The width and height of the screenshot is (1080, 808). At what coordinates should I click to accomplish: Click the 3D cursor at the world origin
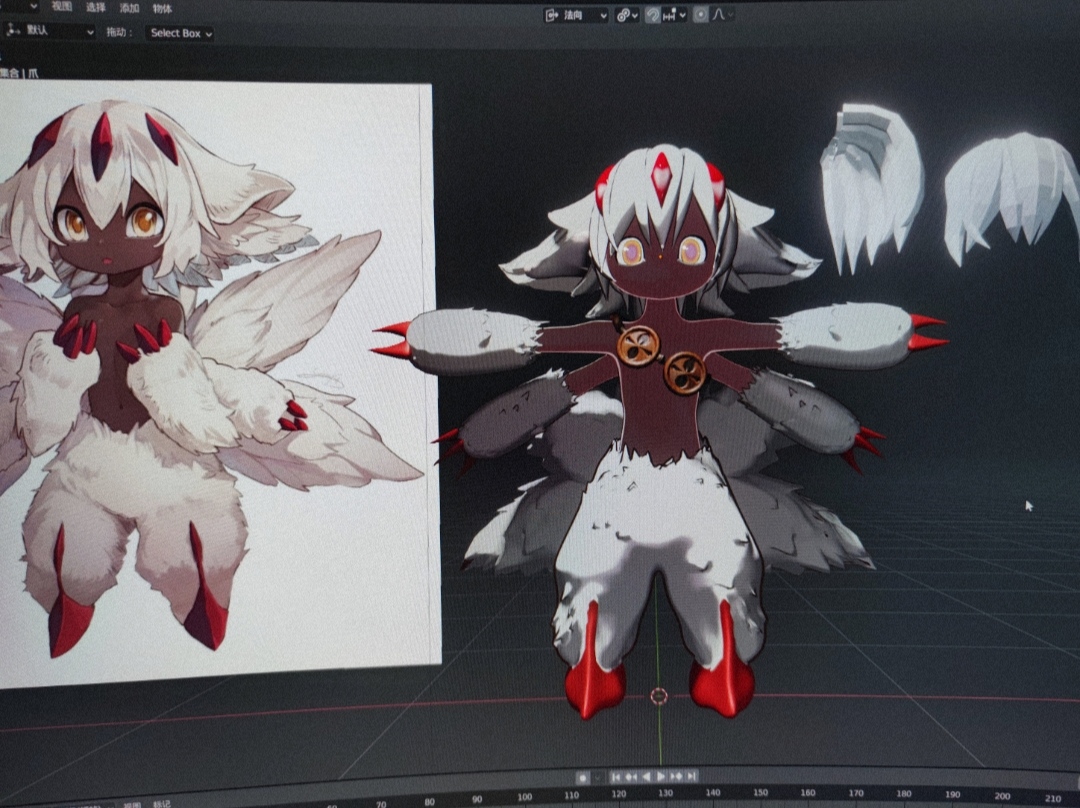point(659,696)
